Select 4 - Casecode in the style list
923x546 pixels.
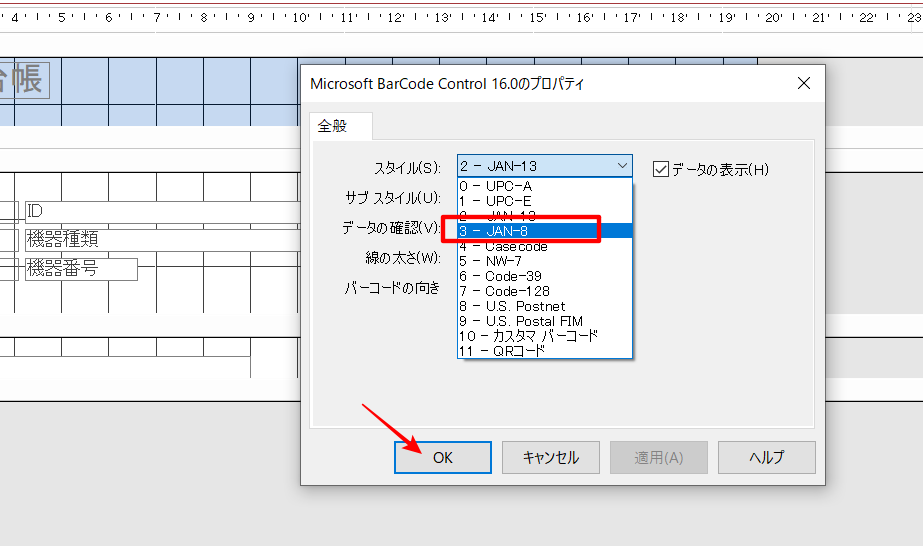tap(544, 247)
